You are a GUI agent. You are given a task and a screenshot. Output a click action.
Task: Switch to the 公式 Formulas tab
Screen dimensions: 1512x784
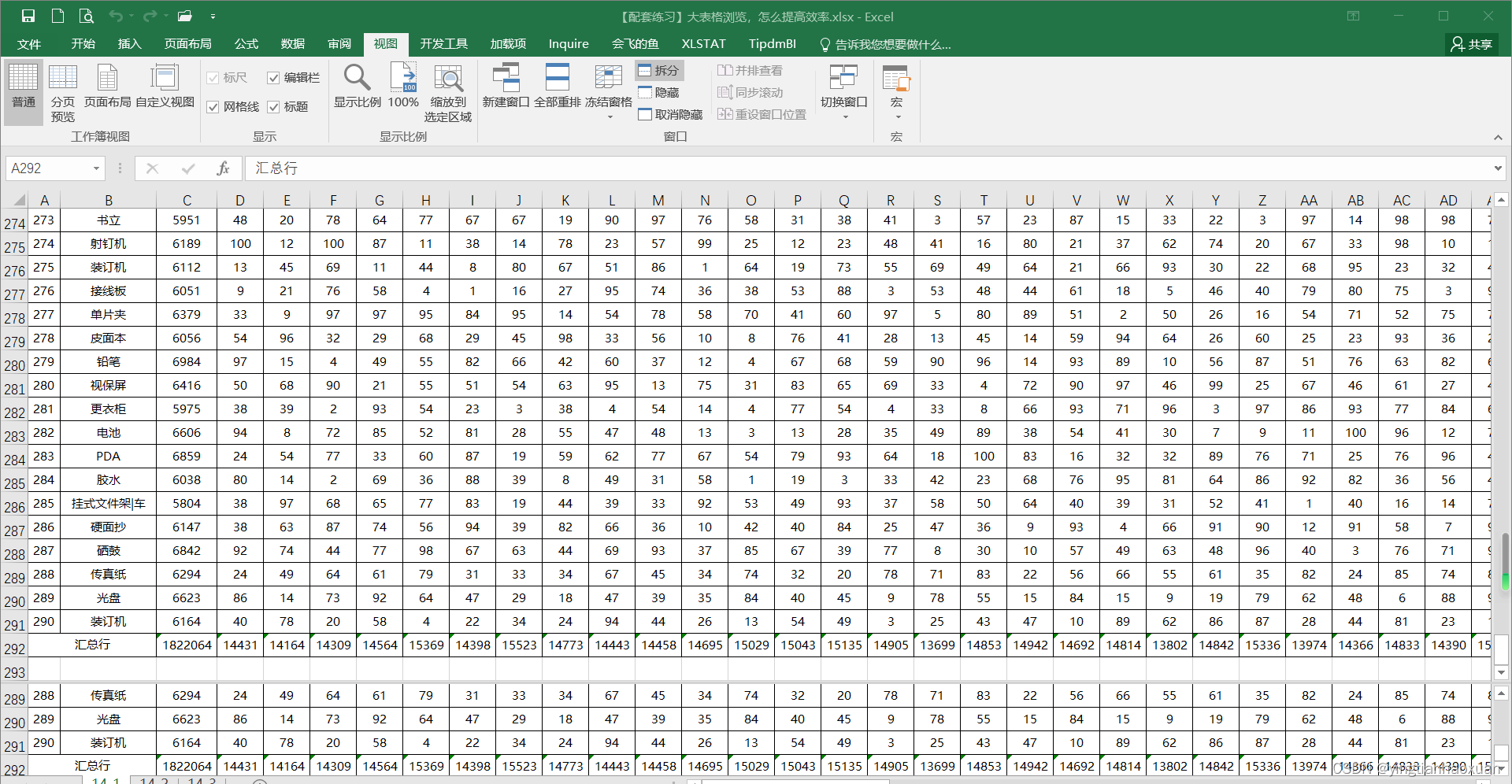[246, 44]
